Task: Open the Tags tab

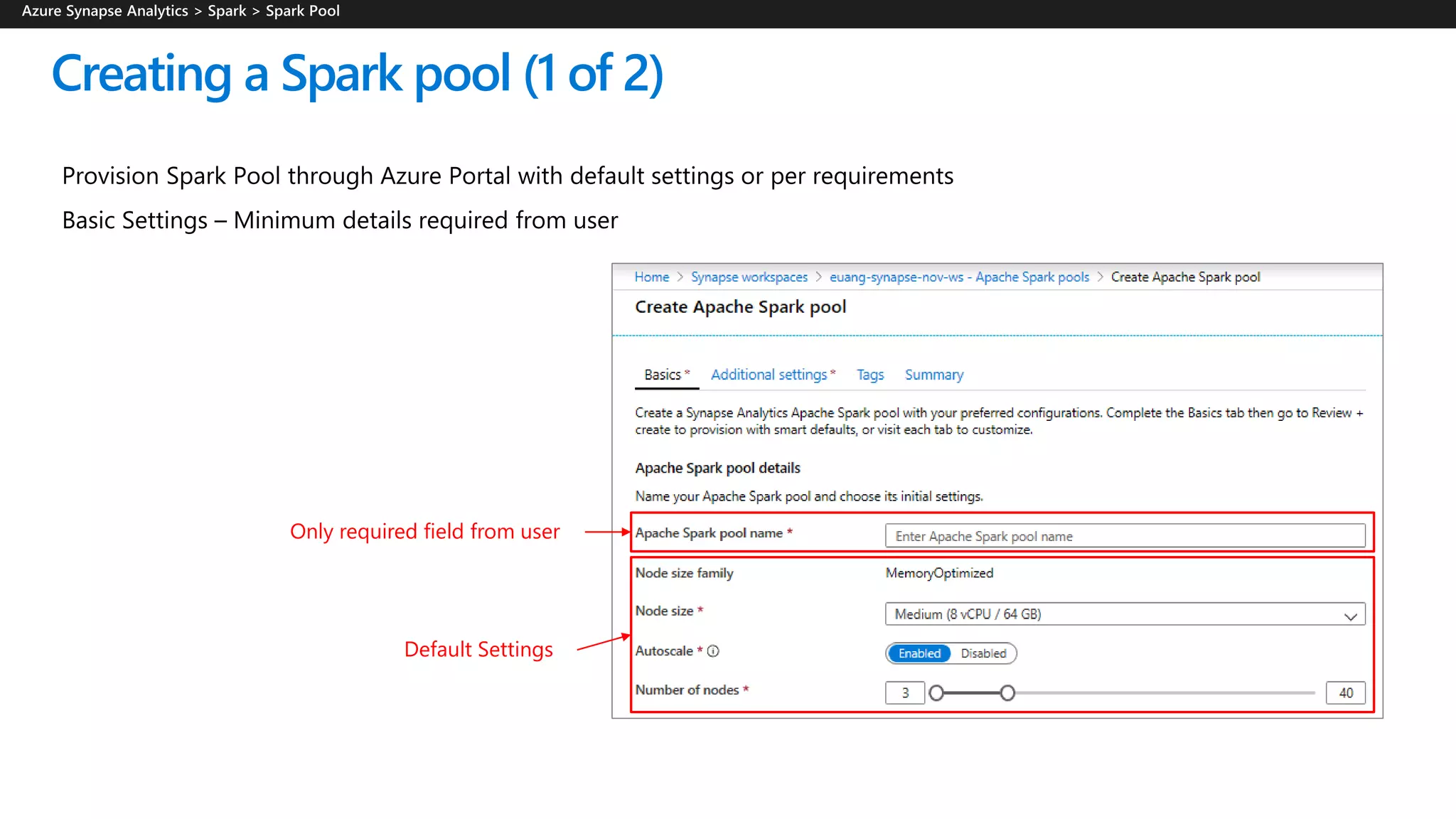Action: (870, 375)
